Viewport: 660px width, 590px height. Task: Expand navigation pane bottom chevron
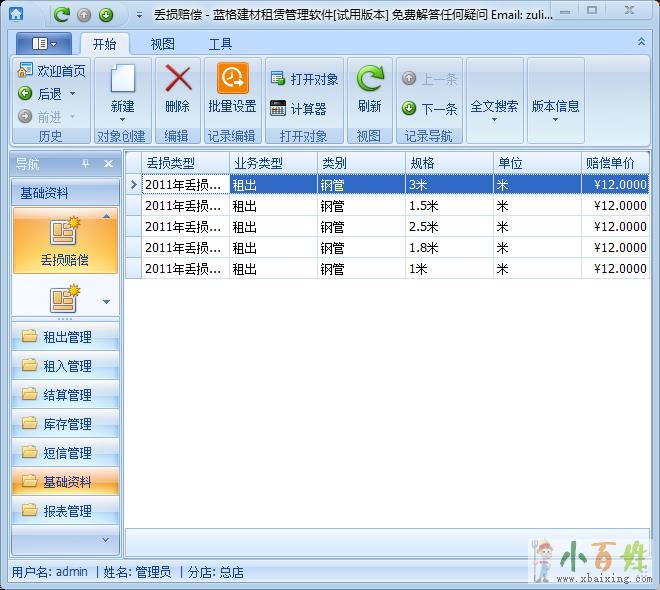[105, 540]
